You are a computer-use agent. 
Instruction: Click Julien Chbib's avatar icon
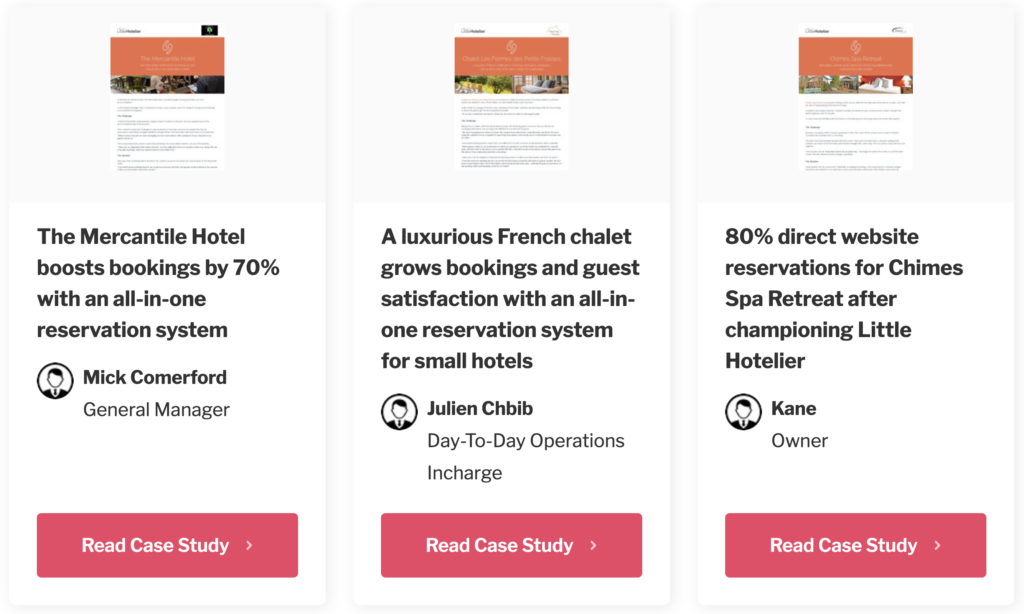pos(399,412)
